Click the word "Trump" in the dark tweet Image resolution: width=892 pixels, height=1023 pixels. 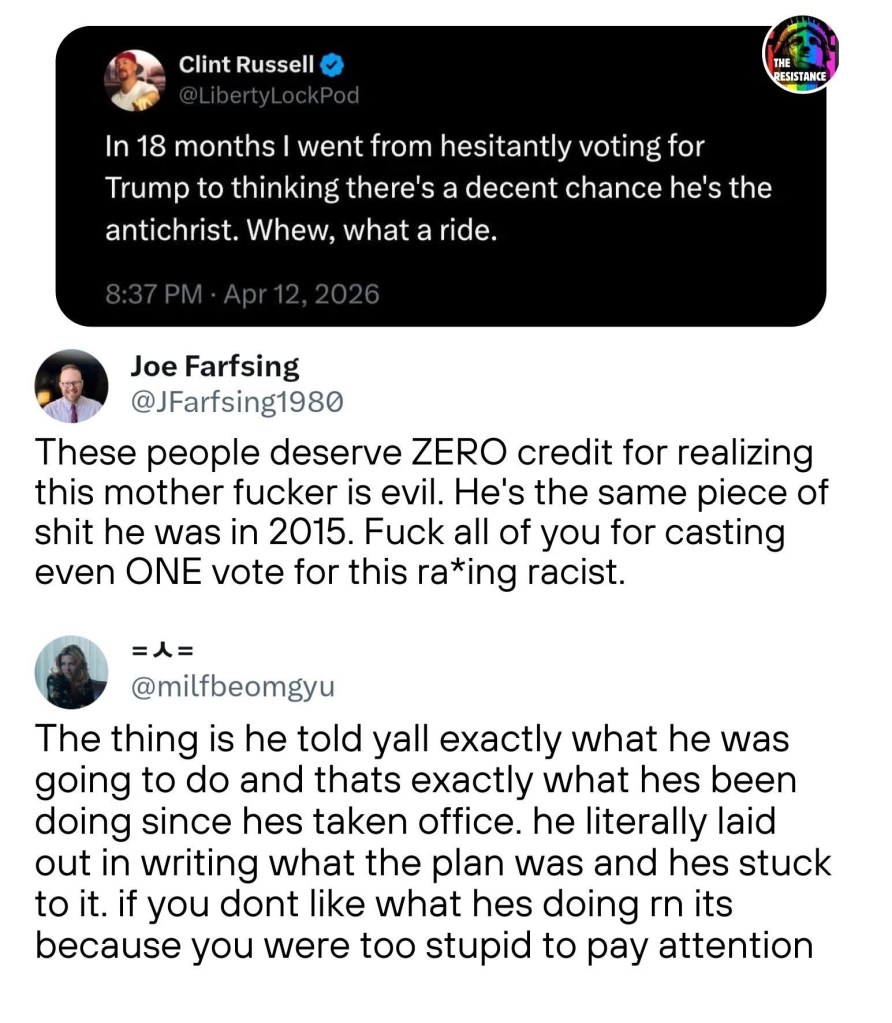[142, 189]
